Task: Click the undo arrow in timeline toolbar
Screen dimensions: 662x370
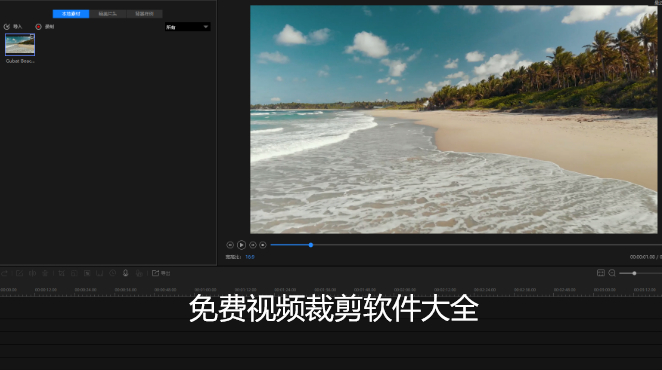Action: click(x=5, y=273)
